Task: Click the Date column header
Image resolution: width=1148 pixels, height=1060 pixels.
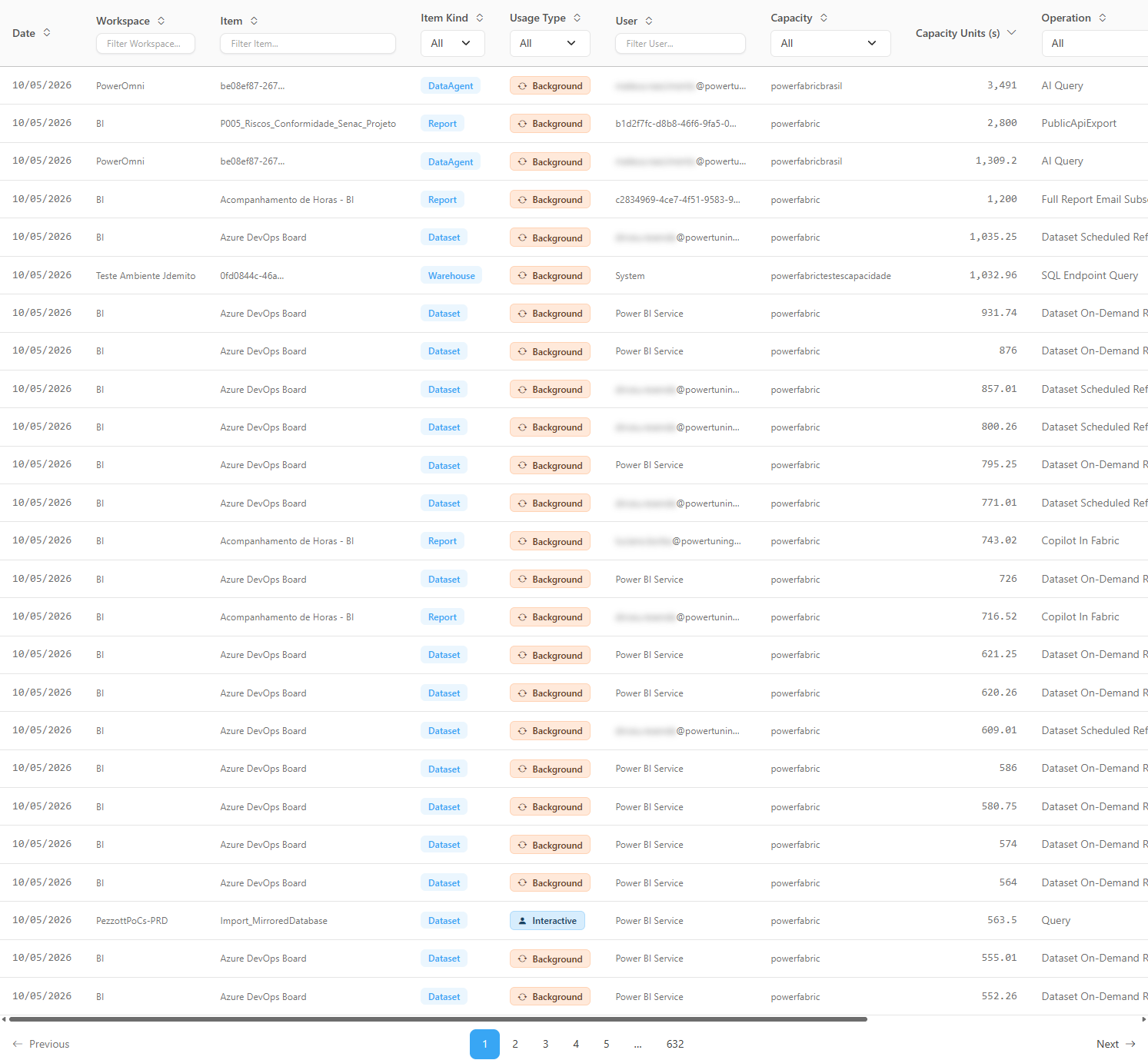Action: coord(24,33)
